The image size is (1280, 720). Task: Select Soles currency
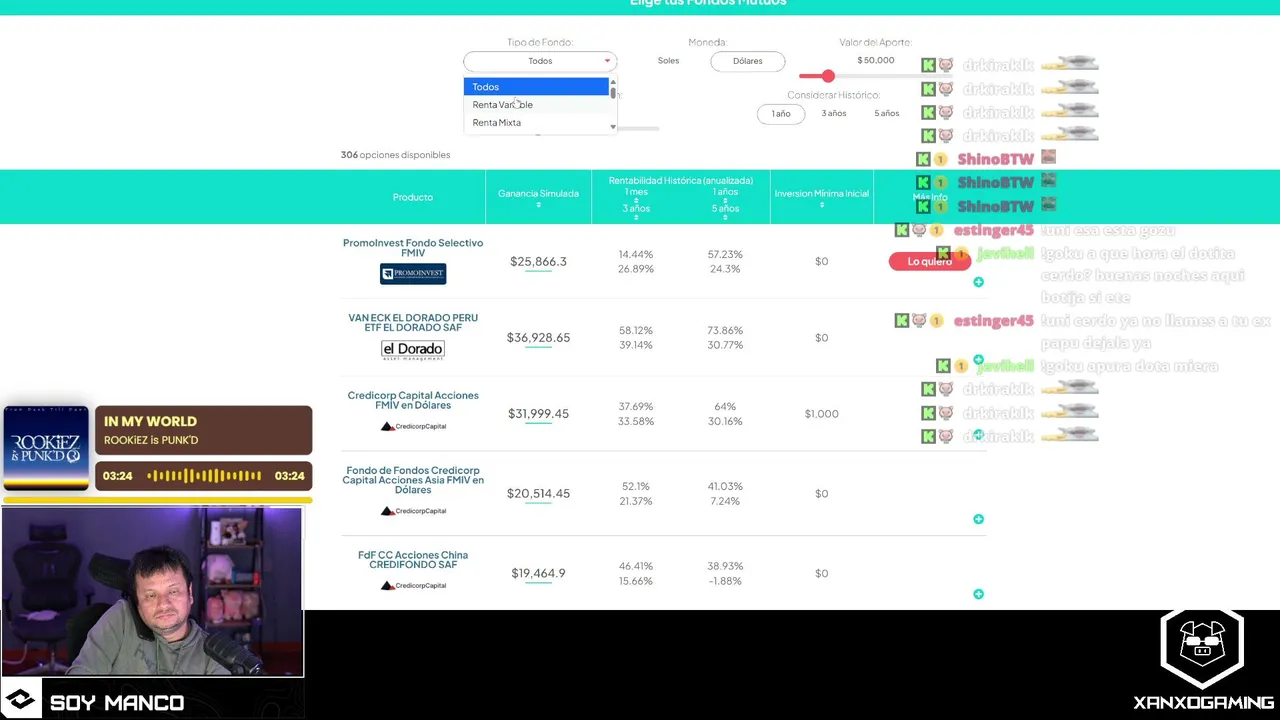(x=668, y=61)
